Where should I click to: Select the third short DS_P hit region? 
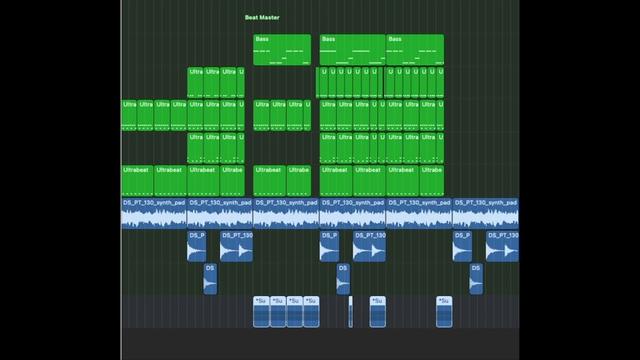pyautogui.click(x=462, y=247)
